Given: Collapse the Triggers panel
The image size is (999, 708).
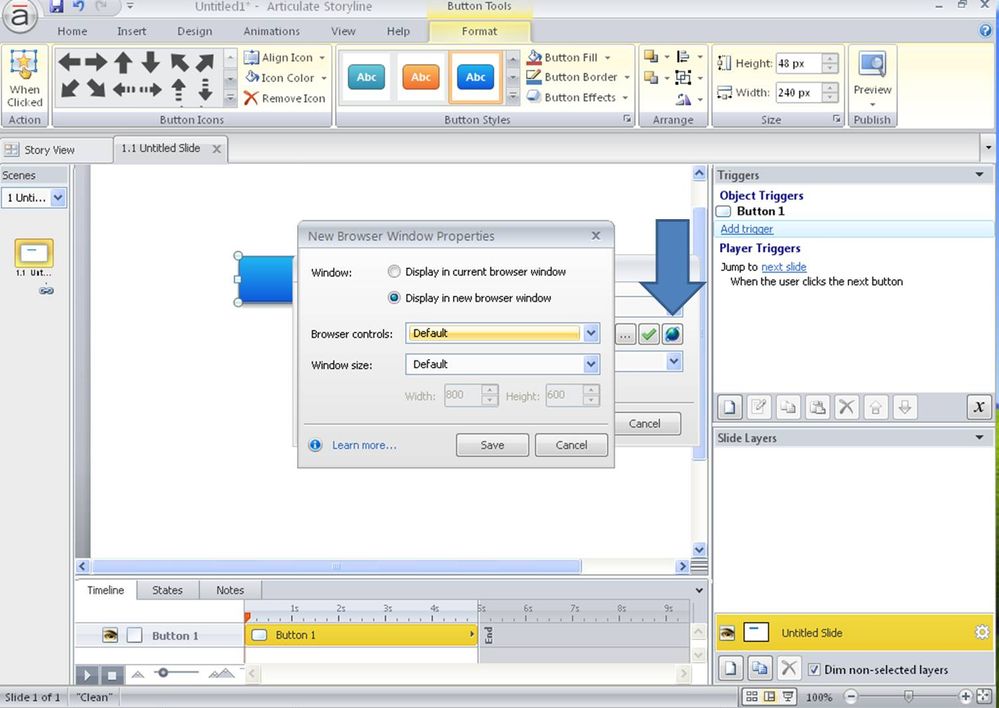Looking at the screenshot, I should [979, 175].
